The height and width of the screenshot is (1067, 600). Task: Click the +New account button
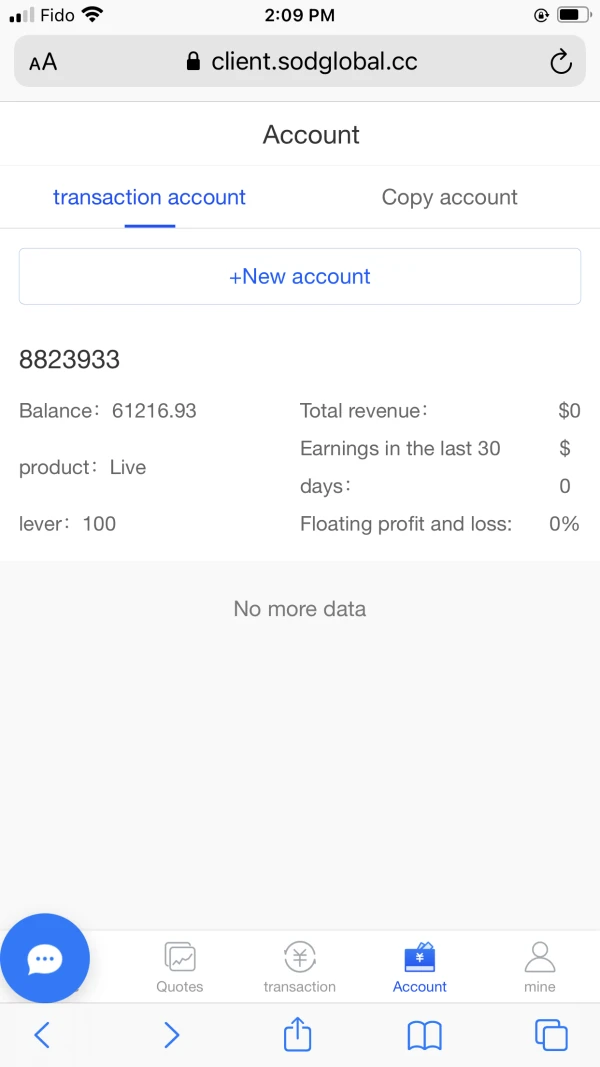(x=300, y=277)
